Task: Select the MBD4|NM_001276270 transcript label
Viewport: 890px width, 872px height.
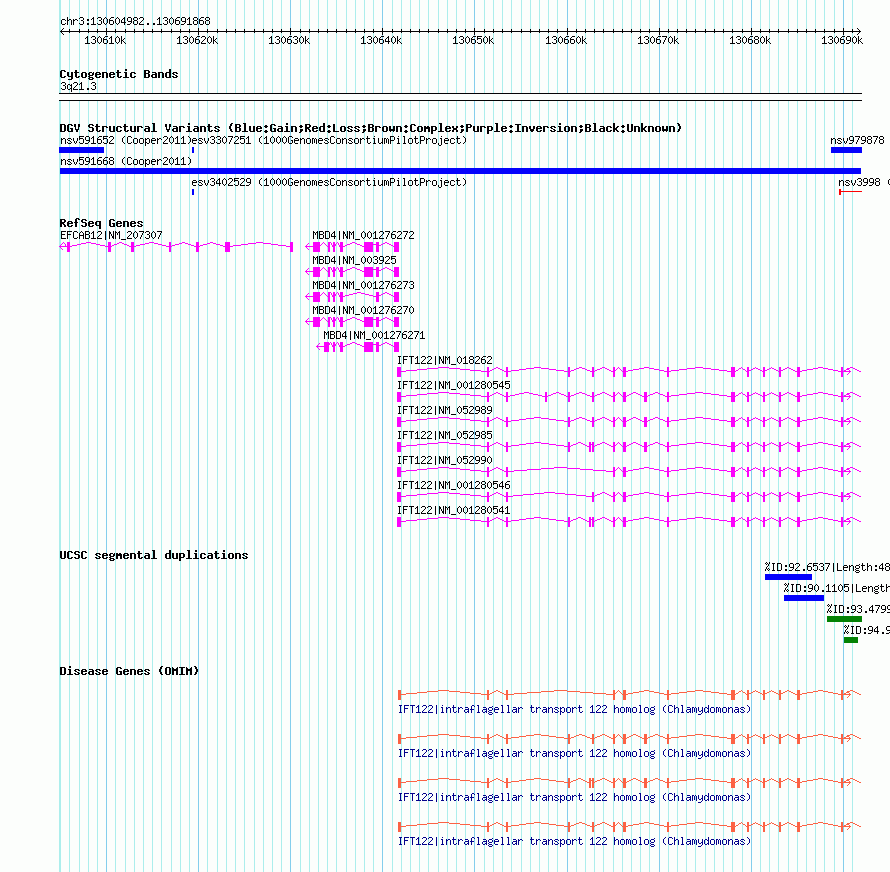Action: [x=363, y=310]
